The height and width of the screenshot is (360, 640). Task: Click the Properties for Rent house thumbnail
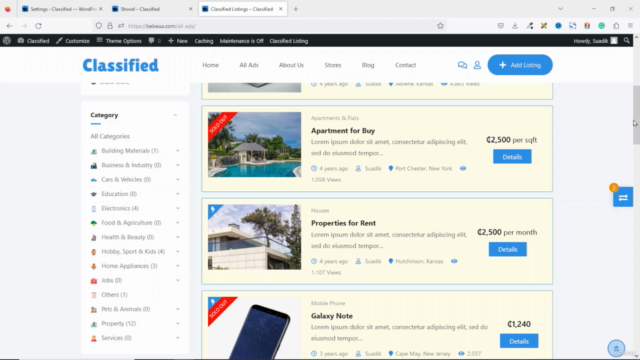pyautogui.click(x=254, y=237)
